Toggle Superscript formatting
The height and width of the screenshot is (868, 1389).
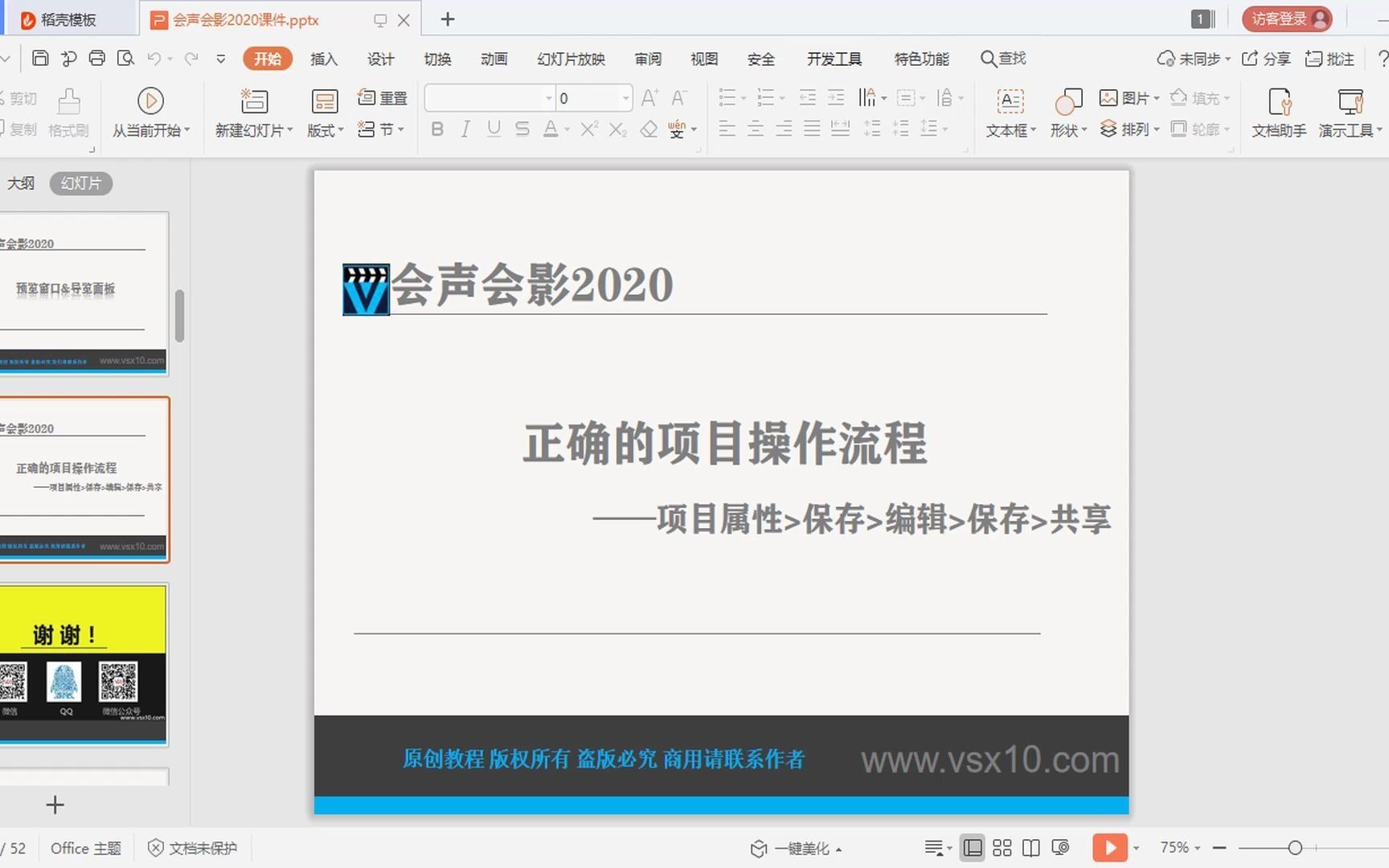point(589,129)
